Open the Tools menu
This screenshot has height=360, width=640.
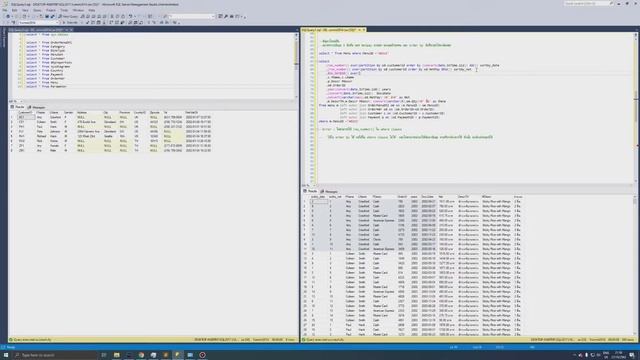pos(64,10)
